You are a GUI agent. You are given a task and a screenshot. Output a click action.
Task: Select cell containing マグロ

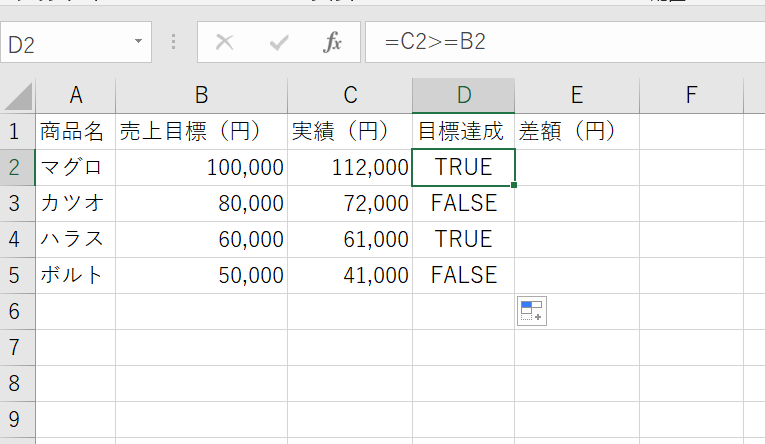click(x=74, y=167)
